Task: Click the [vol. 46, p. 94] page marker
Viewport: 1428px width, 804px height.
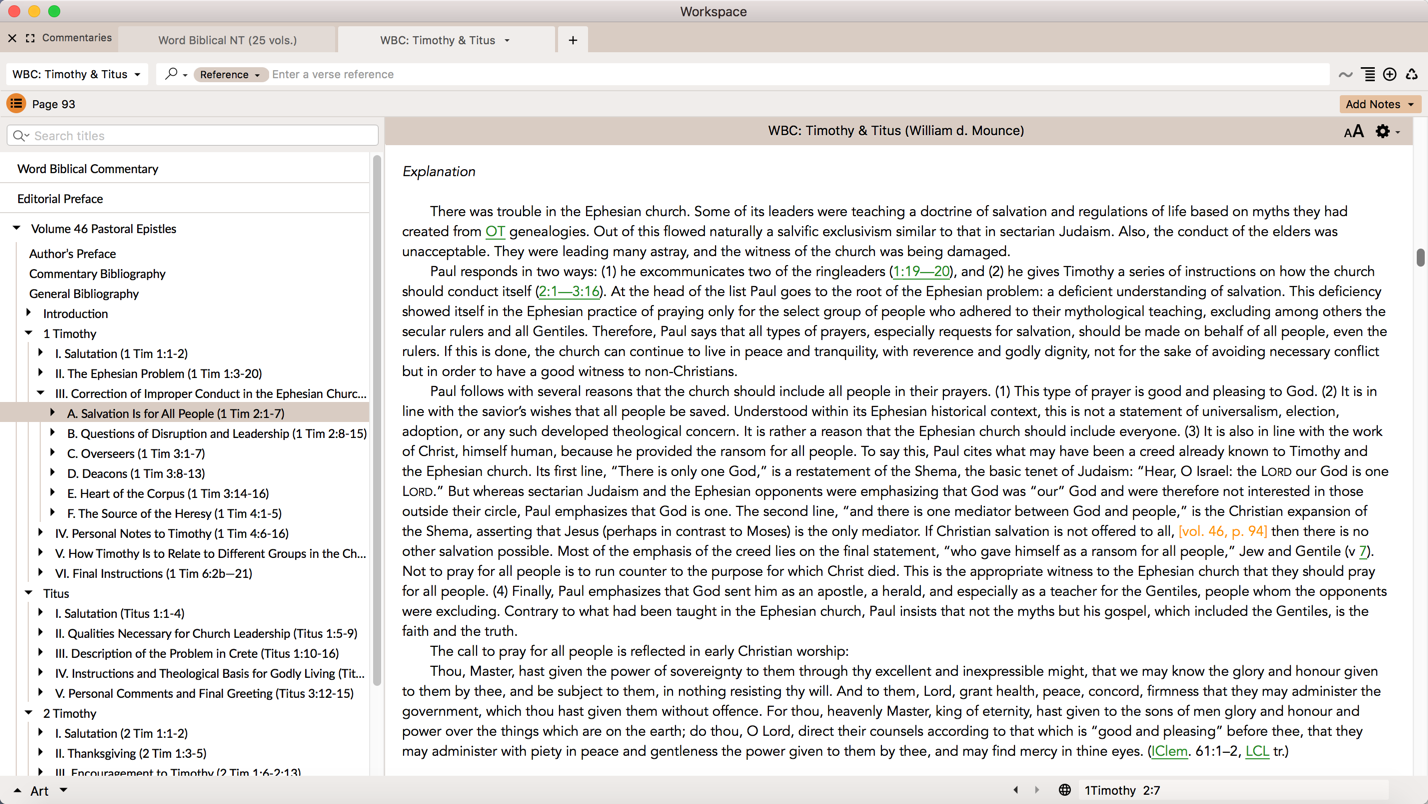Action: 1223,532
